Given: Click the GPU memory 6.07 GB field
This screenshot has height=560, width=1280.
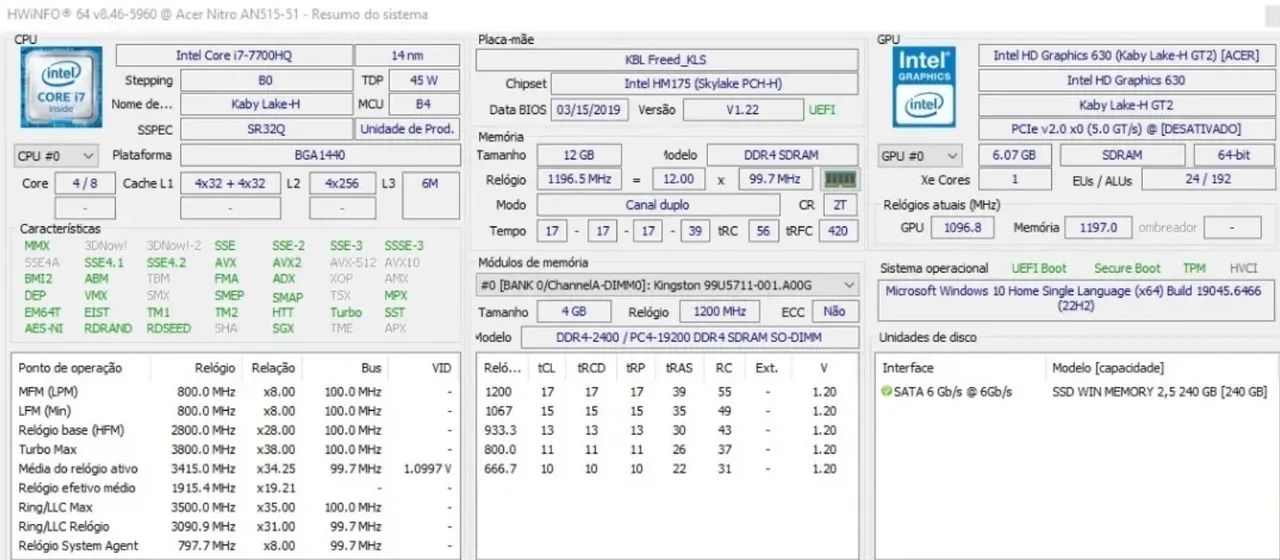Looking at the screenshot, I should tap(1014, 155).
